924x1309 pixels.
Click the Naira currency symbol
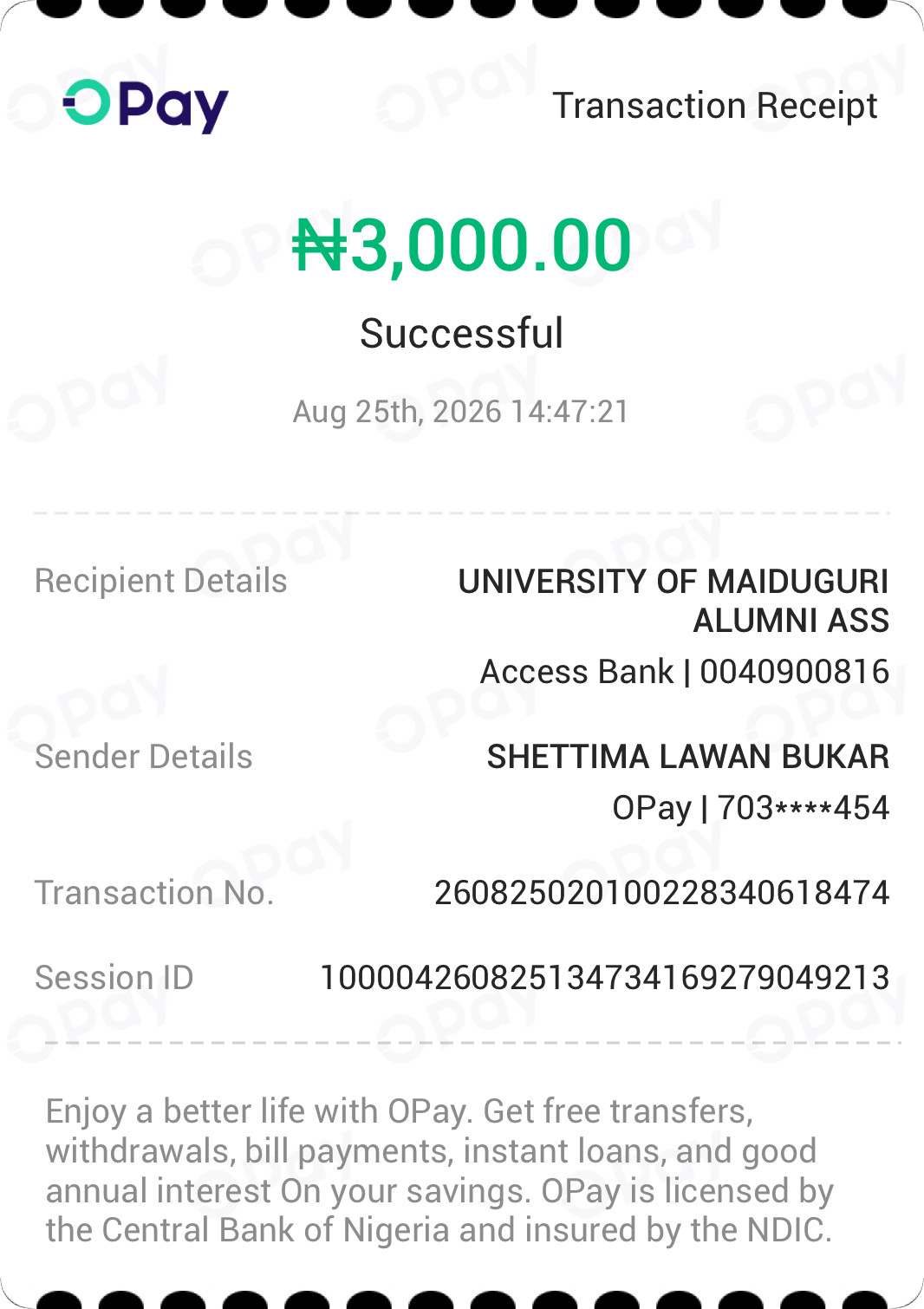320,246
